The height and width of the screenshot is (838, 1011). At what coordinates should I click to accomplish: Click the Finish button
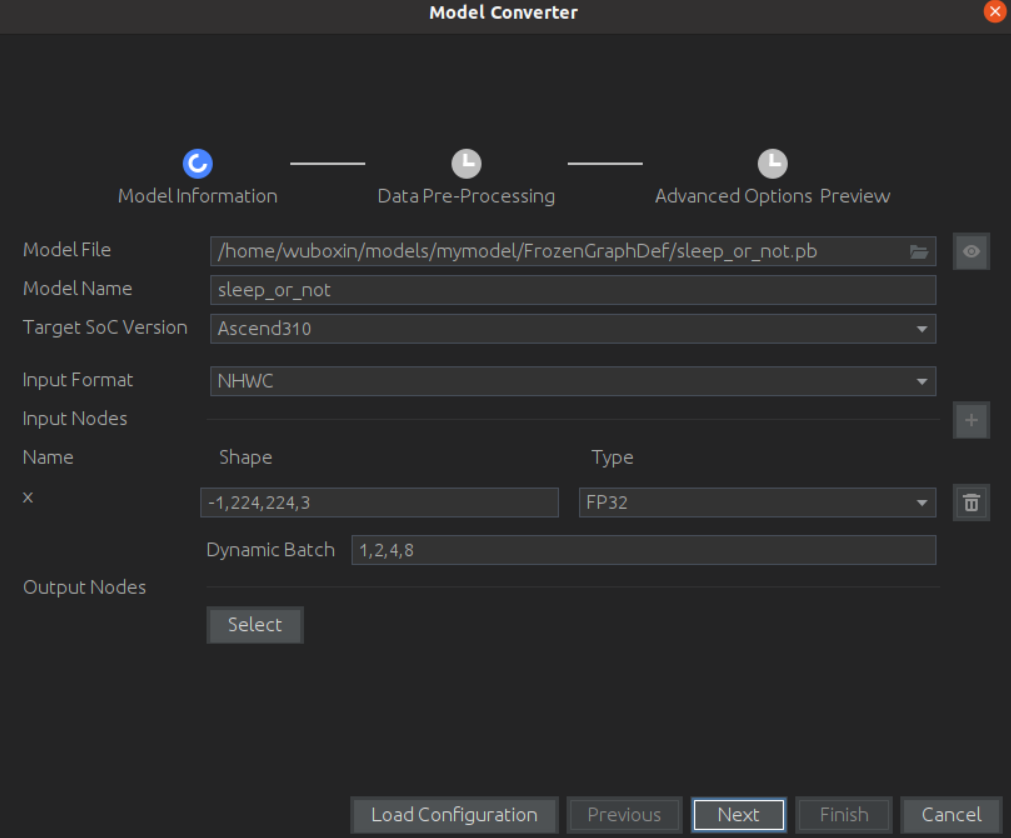pos(844,815)
